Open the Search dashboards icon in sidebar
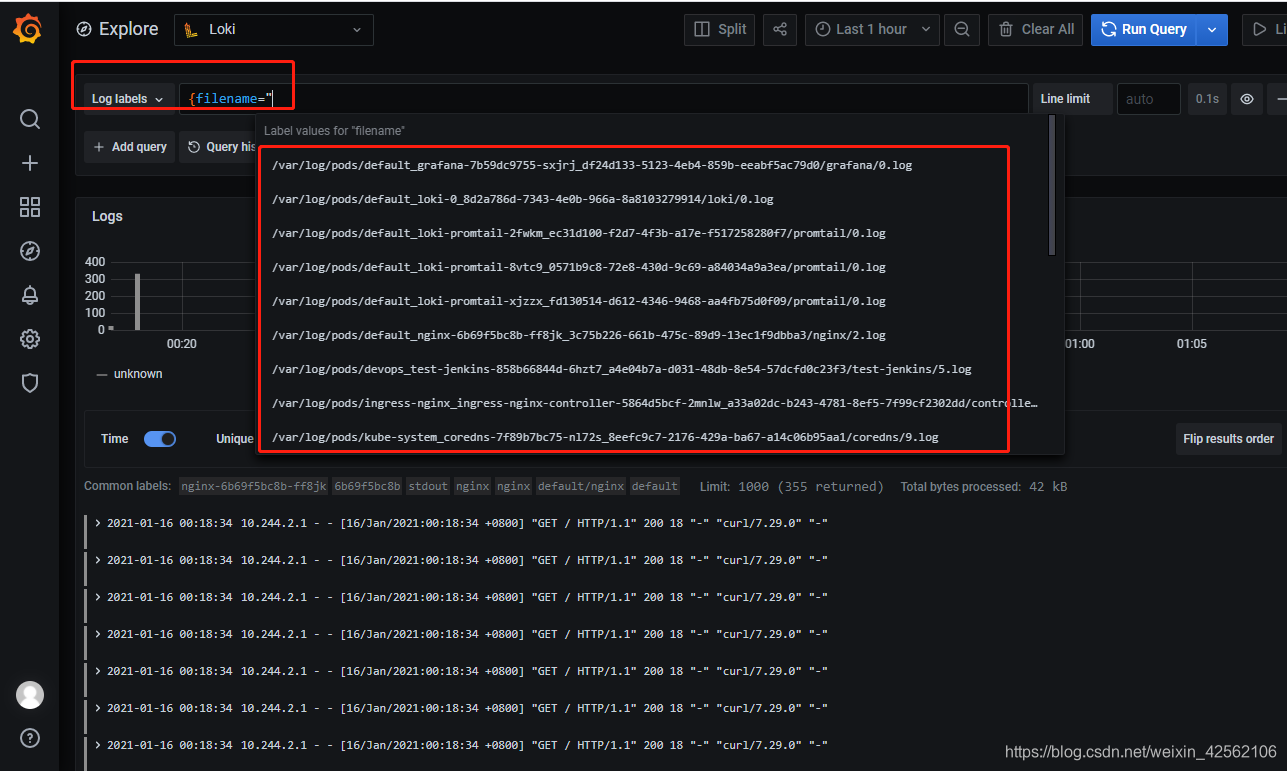Screen dimensions: 1287x771 [30, 120]
